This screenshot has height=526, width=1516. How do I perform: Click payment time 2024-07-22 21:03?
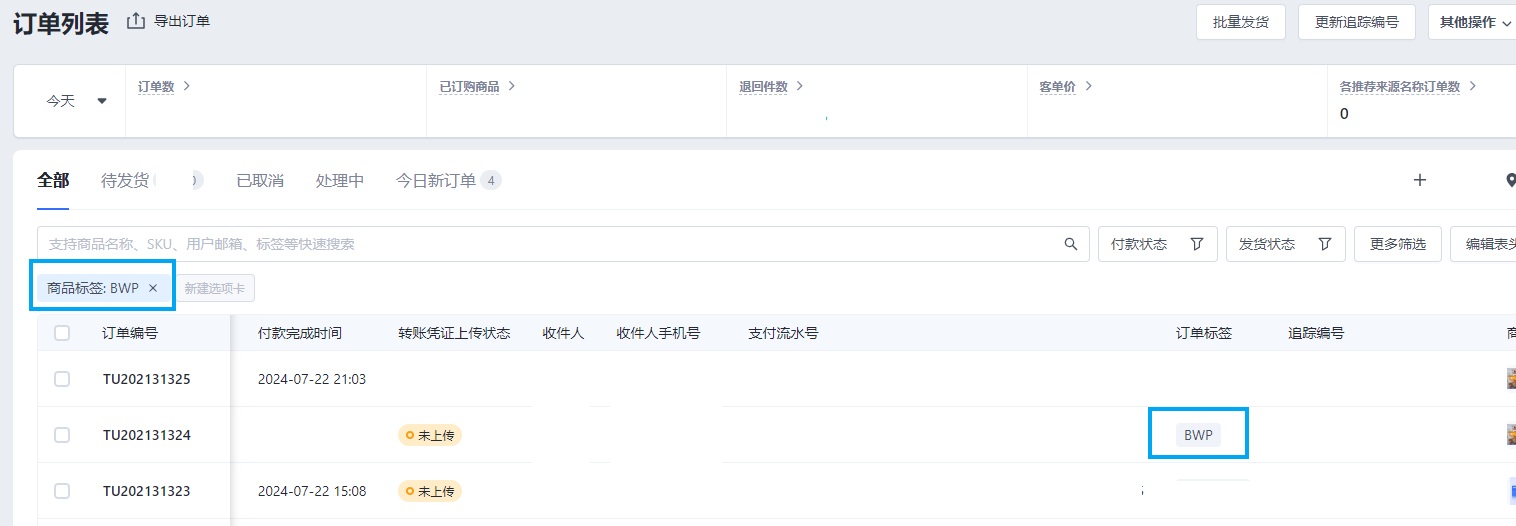click(x=312, y=379)
